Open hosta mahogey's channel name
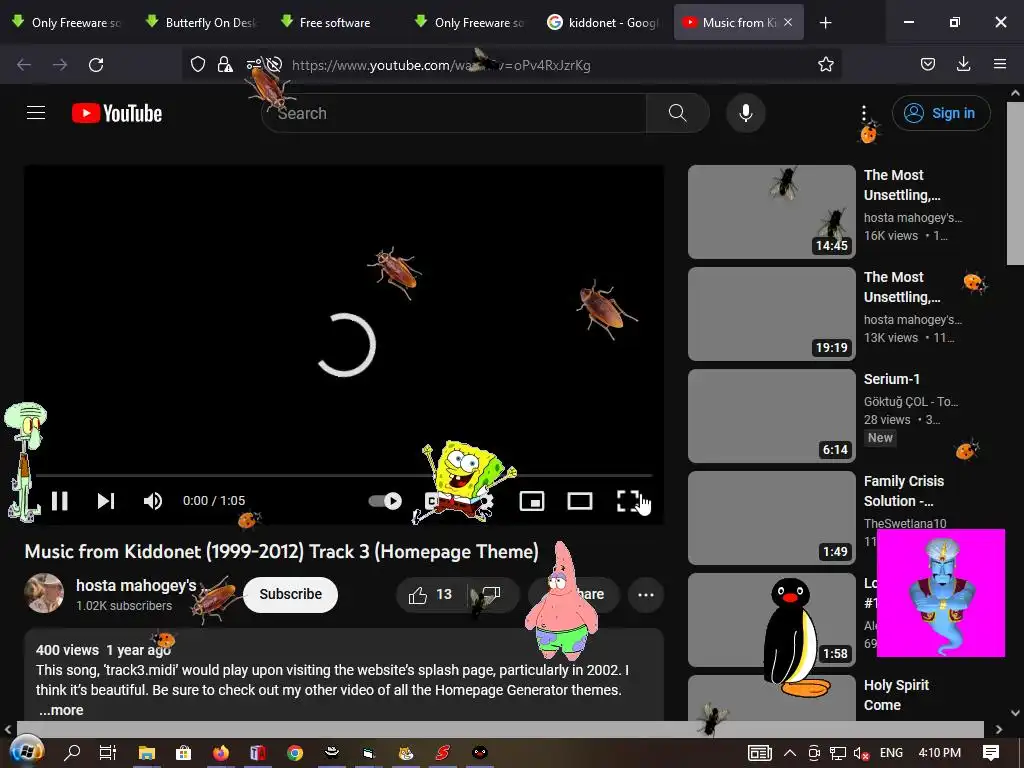The image size is (1024, 768). tap(136, 585)
